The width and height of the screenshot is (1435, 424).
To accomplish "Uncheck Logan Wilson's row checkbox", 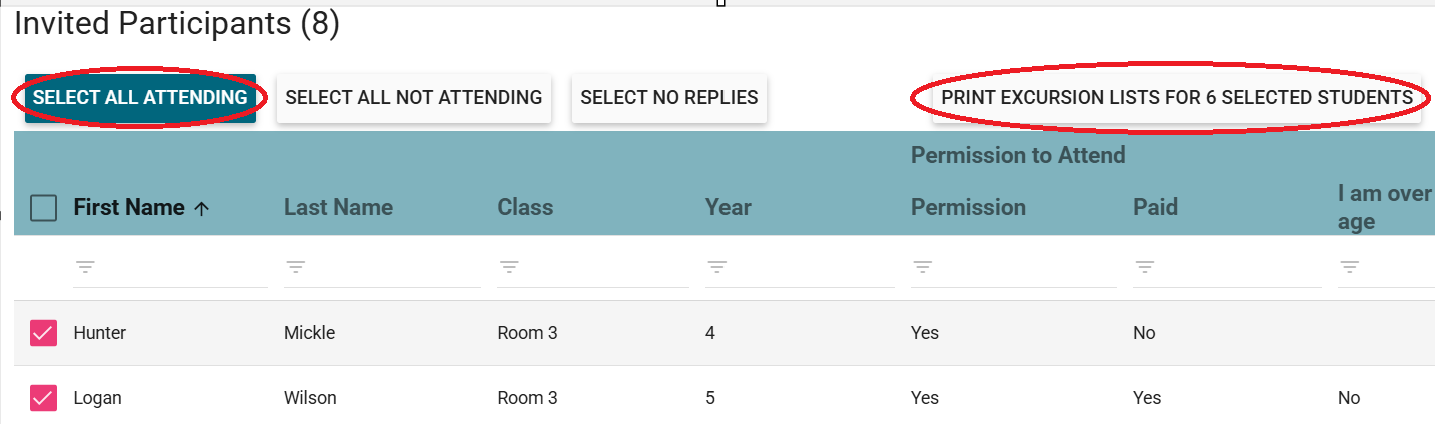I will point(43,398).
